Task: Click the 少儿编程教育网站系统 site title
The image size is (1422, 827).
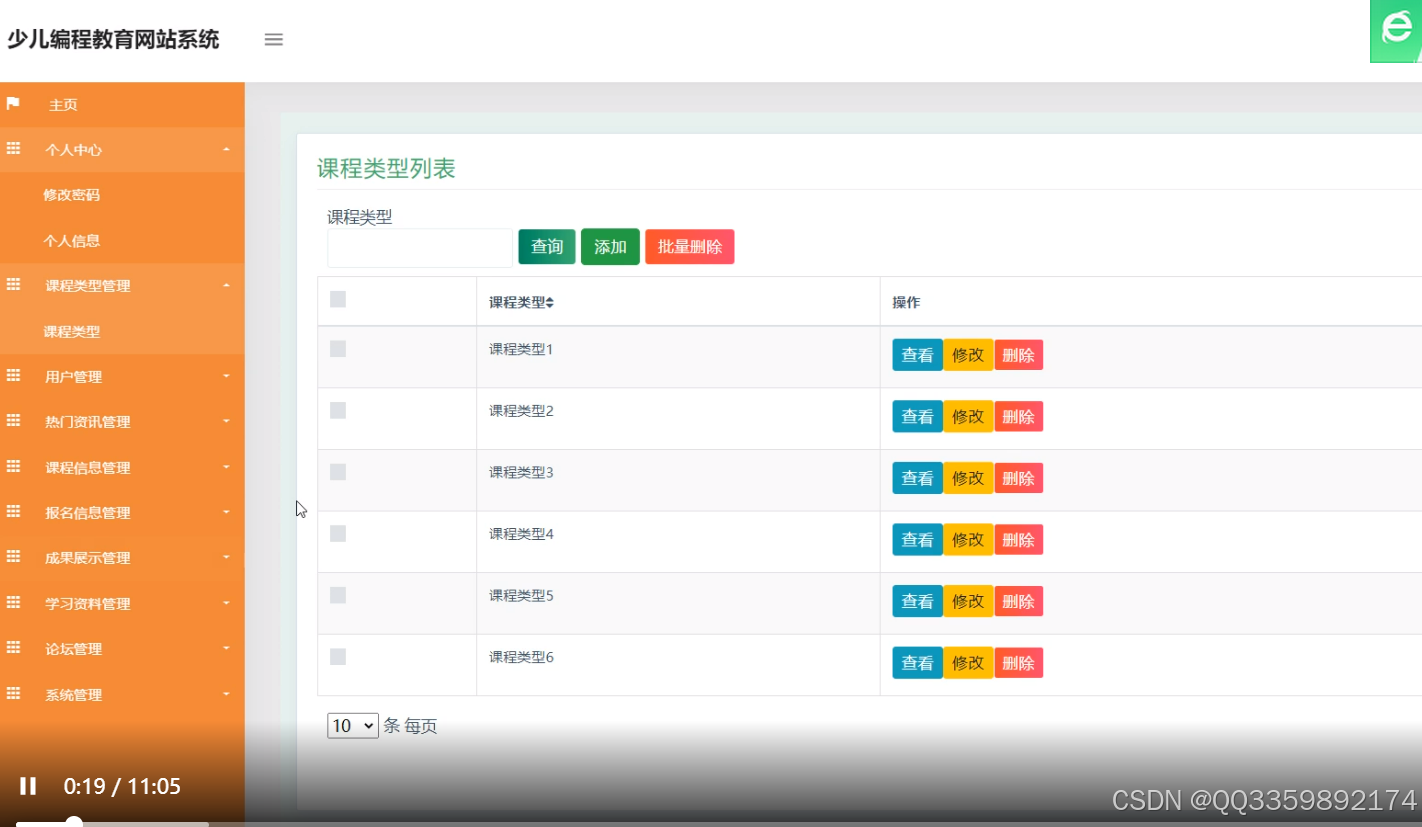Action: click(113, 40)
